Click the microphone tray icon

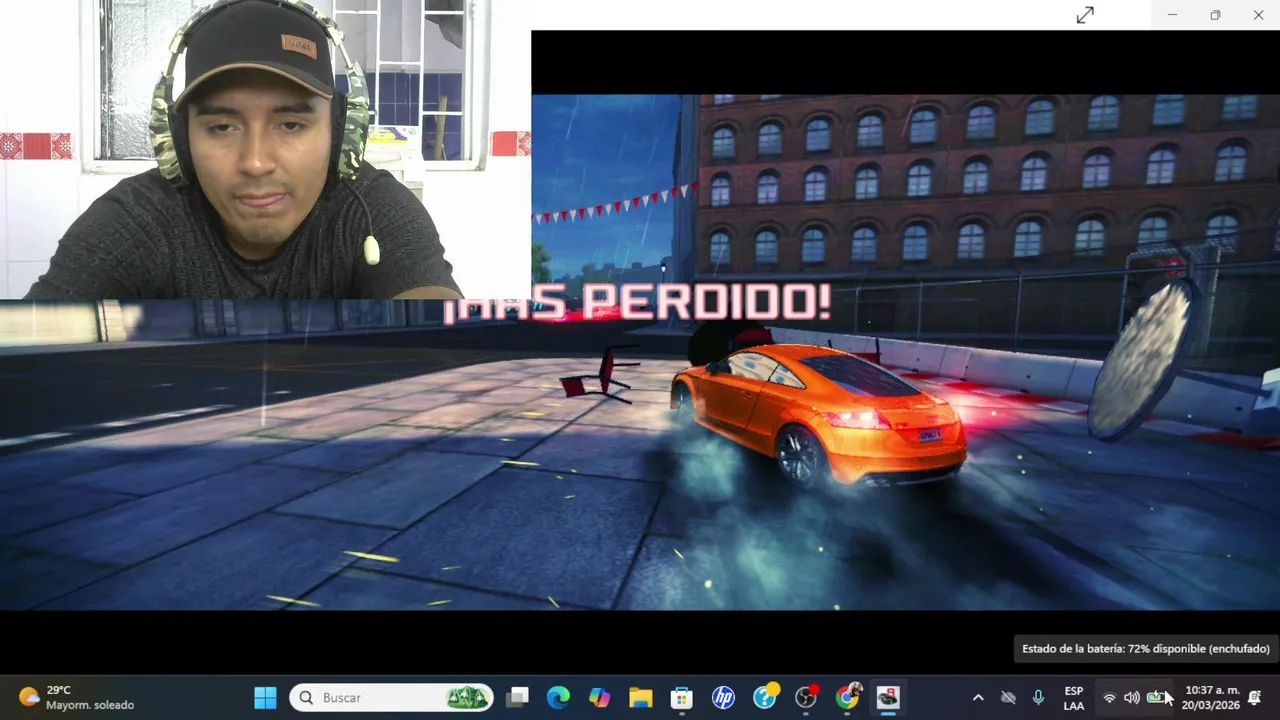click(x=1038, y=697)
